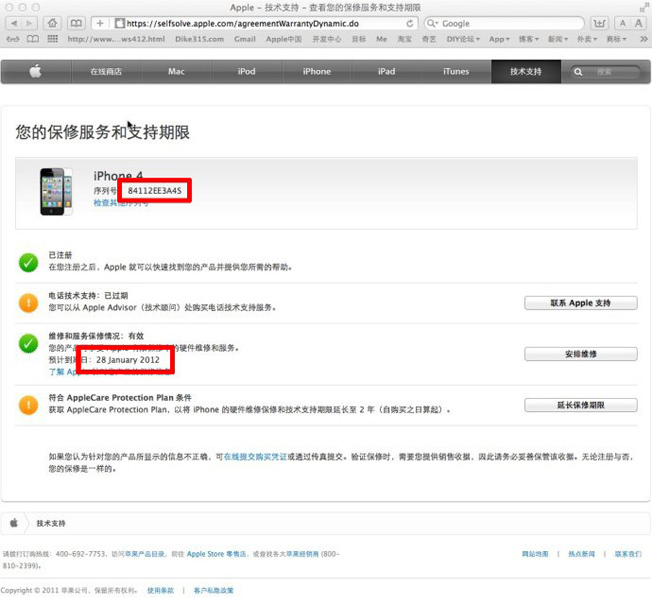652x598 pixels.
Task: Click the Apple logo in the footer breadcrumb
Action: point(14,523)
